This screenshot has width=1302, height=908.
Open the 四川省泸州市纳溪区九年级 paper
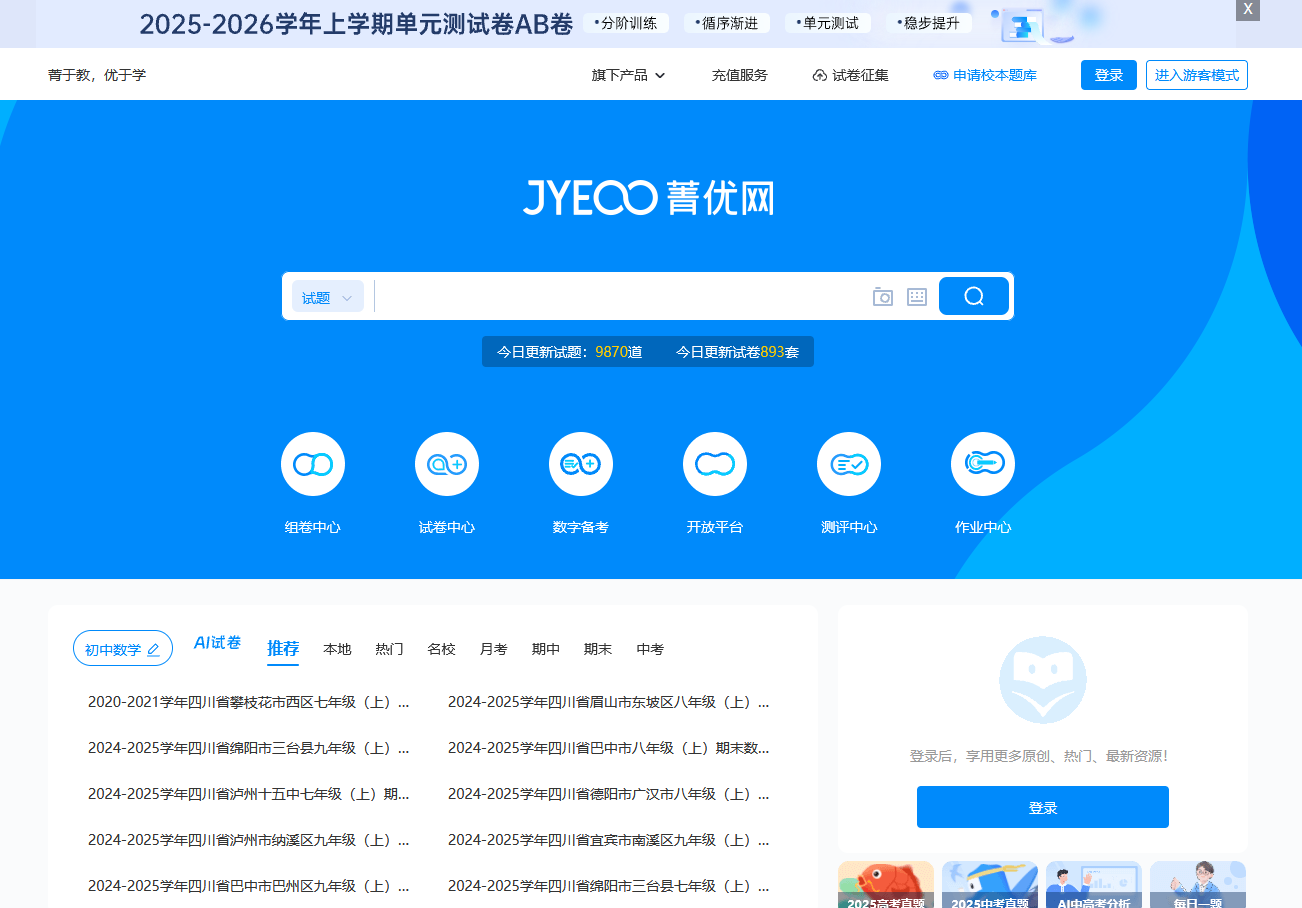click(x=249, y=840)
